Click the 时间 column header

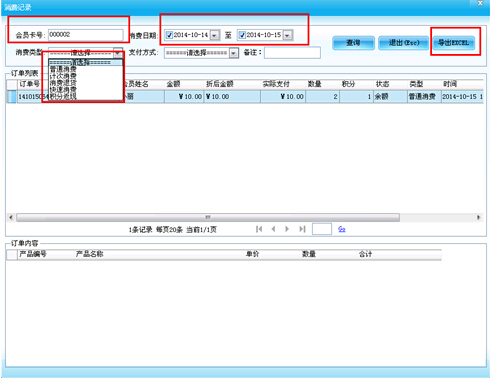pyautogui.click(x=462, y=84)
